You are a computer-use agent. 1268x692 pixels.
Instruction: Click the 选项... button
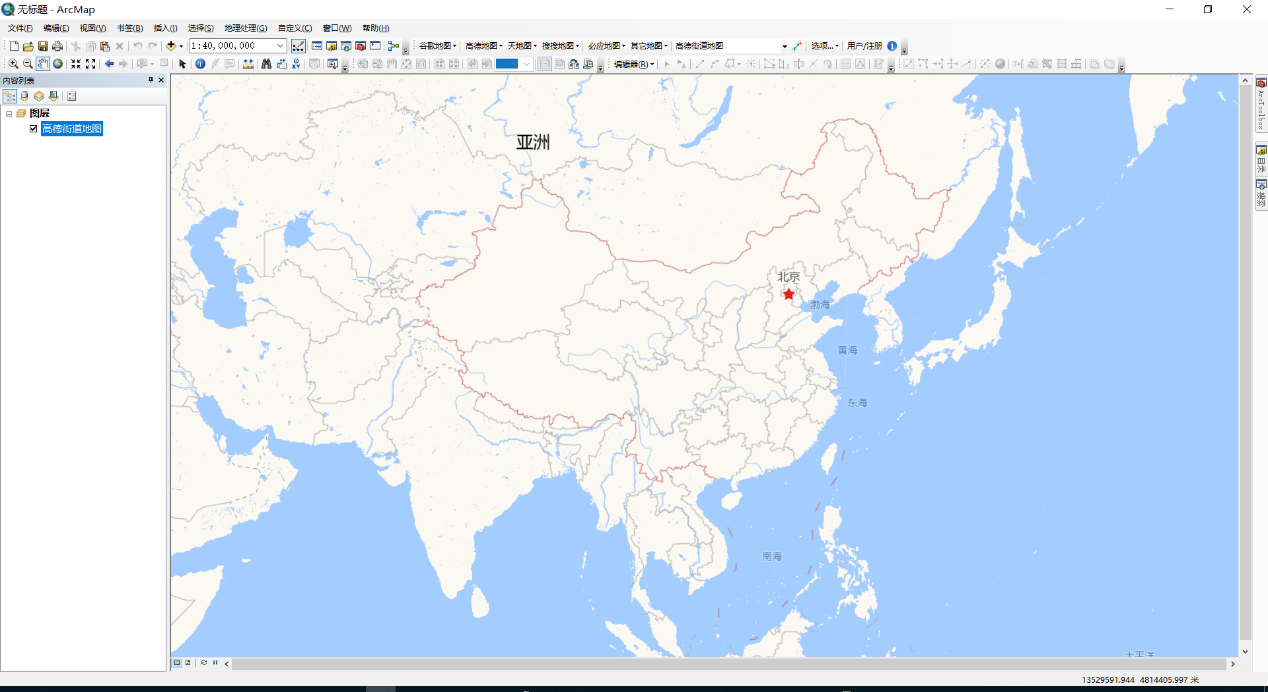pos(822,45)
